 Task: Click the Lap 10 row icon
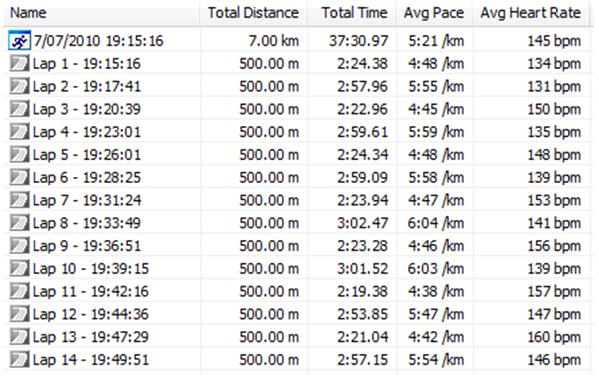click(19, 269)
